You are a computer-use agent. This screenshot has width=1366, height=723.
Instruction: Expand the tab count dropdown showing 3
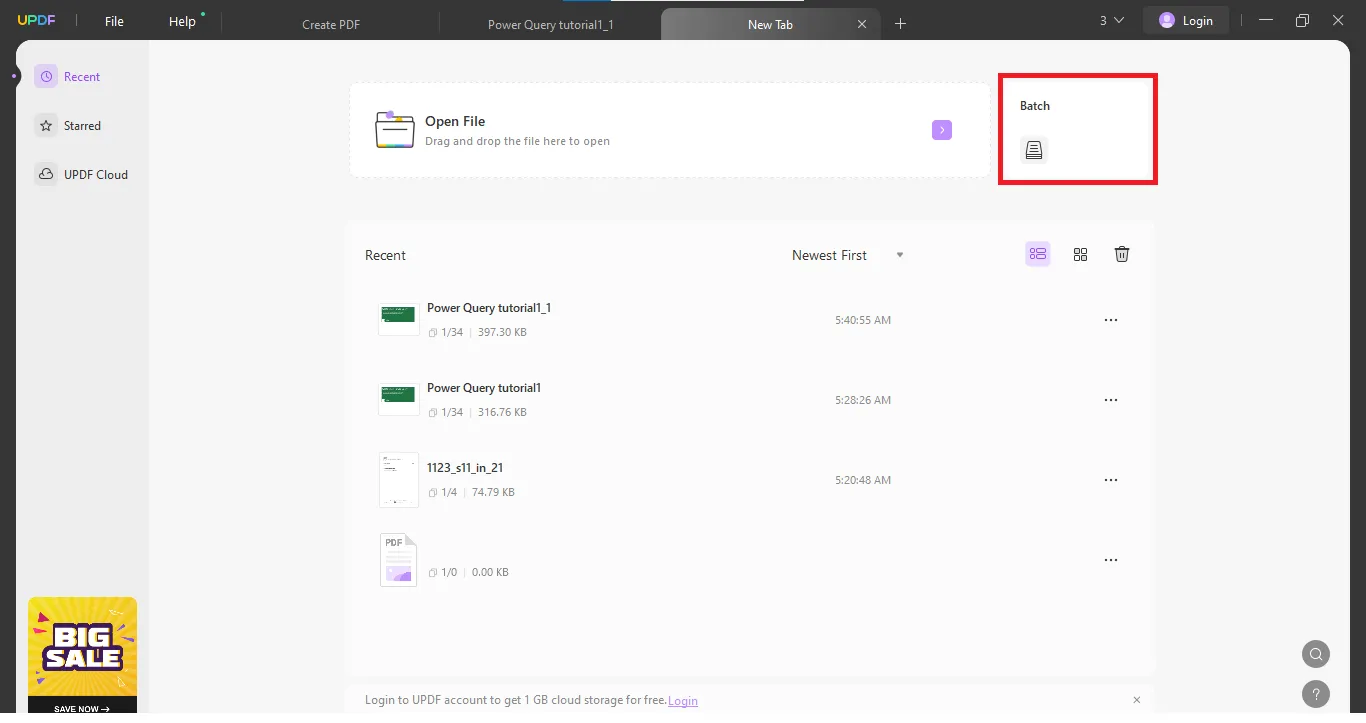(x=1108, y=19)
